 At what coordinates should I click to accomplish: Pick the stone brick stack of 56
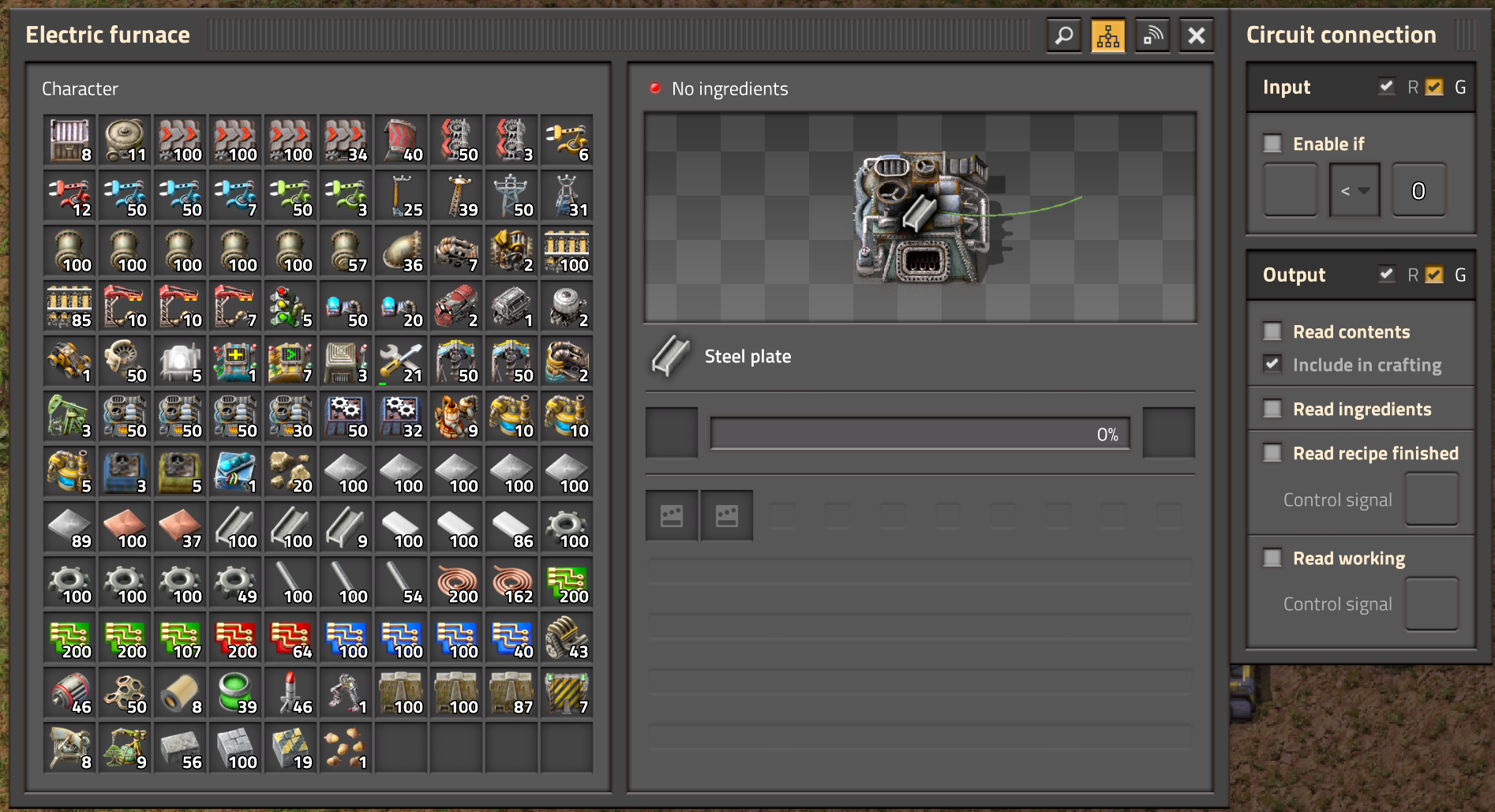(x=180, y=748)
